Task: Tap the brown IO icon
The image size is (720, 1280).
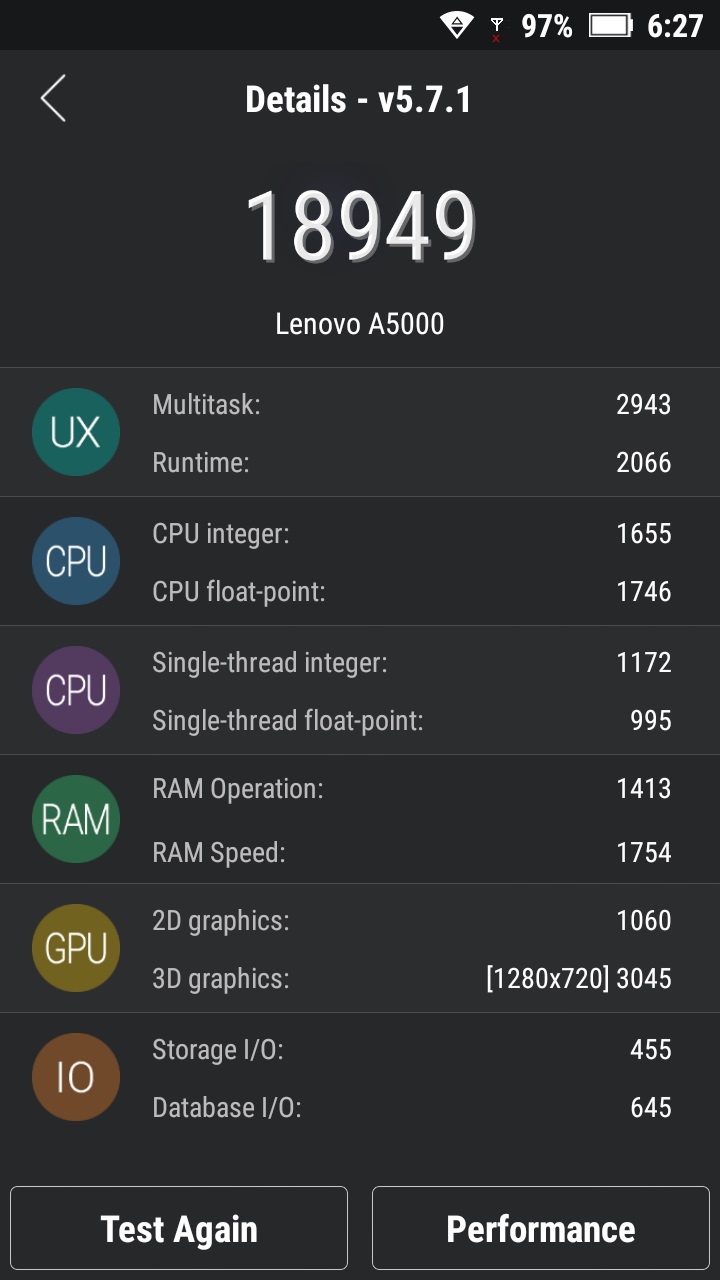Action: 76,1077
